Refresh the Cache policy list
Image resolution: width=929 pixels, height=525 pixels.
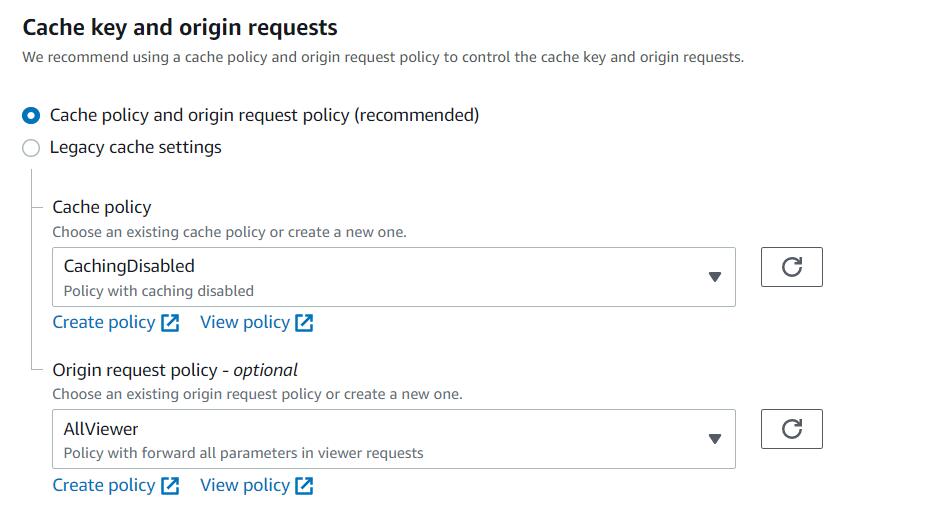coord(791,267)
